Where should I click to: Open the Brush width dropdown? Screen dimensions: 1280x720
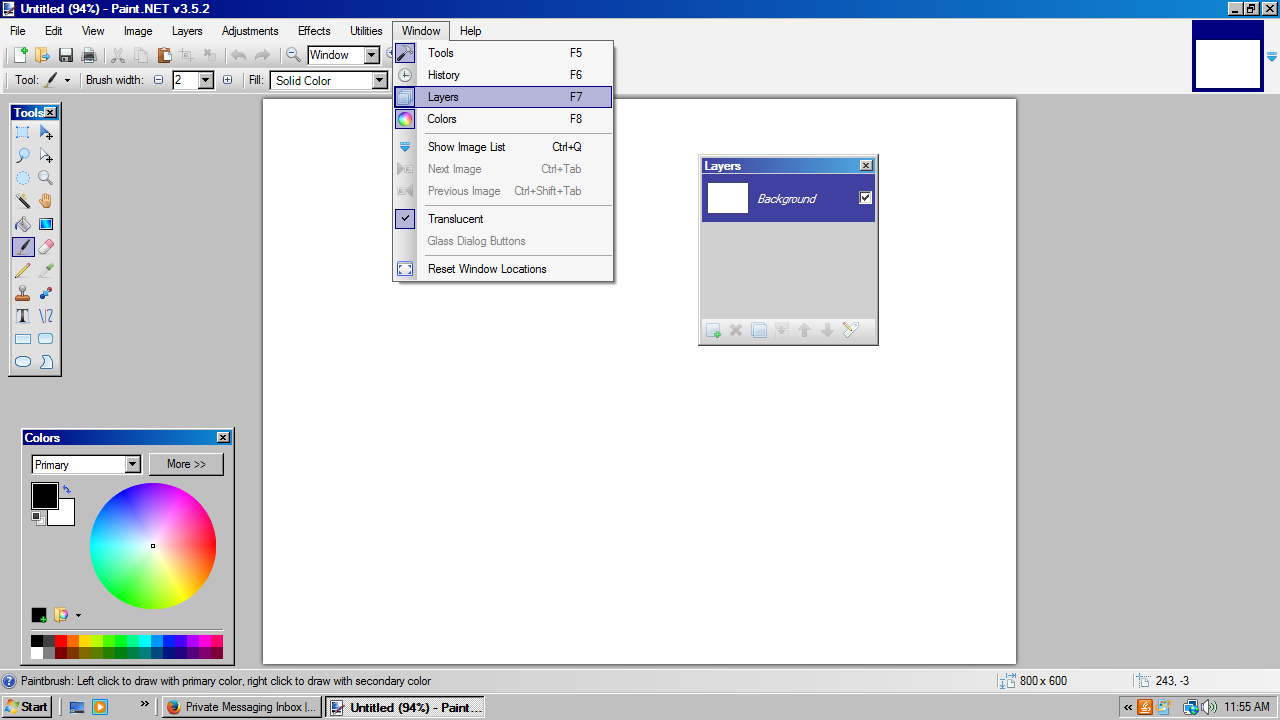click(x=206, y=81)
